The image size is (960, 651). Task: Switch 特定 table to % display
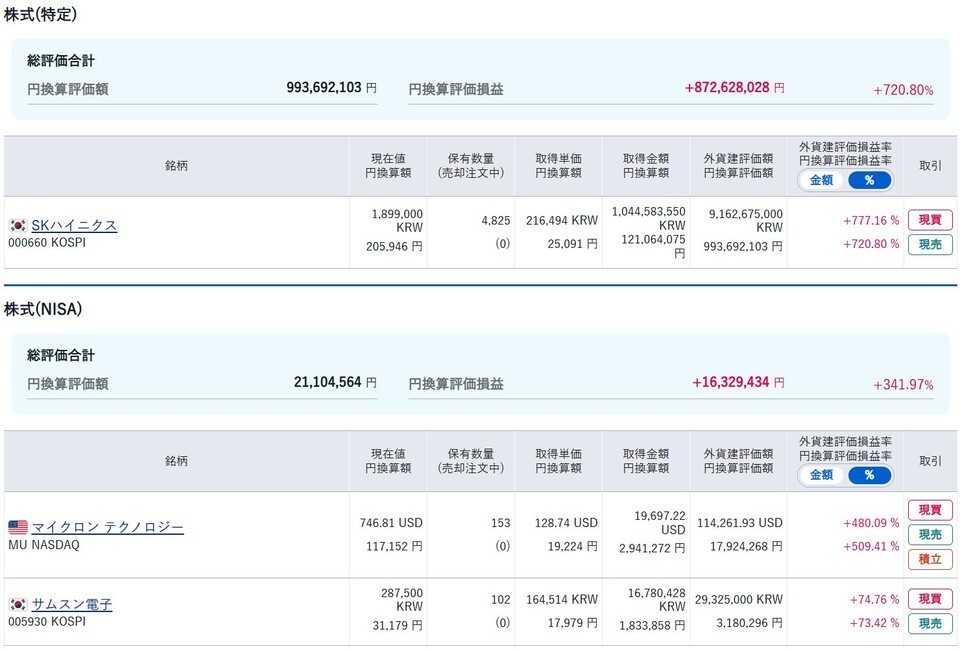pyautogui.click(x=869, y=180)
